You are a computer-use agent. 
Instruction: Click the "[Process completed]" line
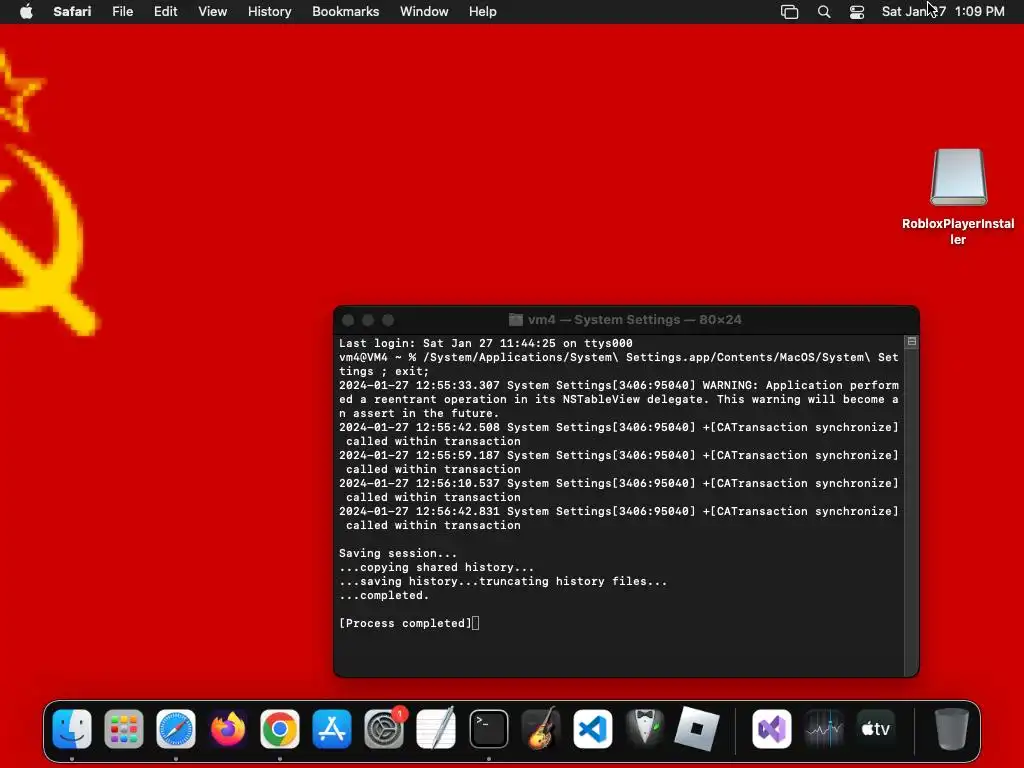(x=405, y=623)
